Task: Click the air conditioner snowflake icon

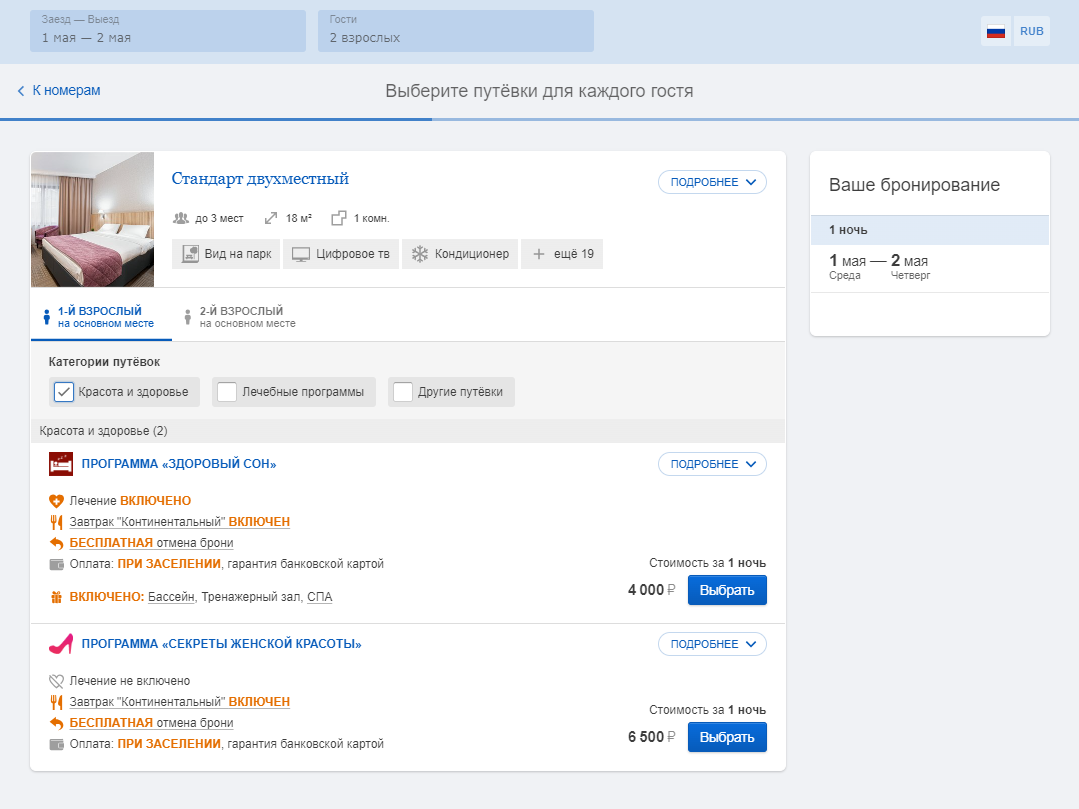Action: [x=420, y=254]
